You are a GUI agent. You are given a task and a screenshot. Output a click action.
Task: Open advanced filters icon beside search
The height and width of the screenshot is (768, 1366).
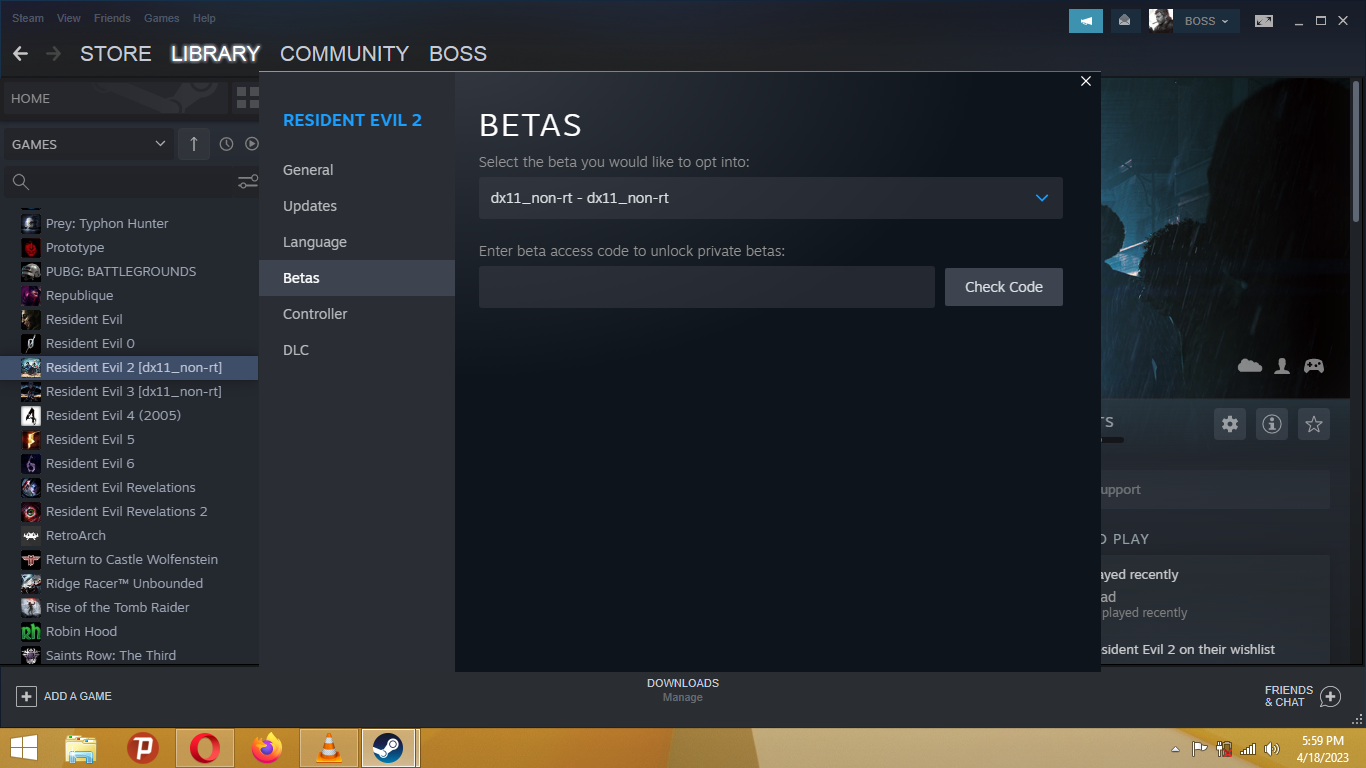247,182
